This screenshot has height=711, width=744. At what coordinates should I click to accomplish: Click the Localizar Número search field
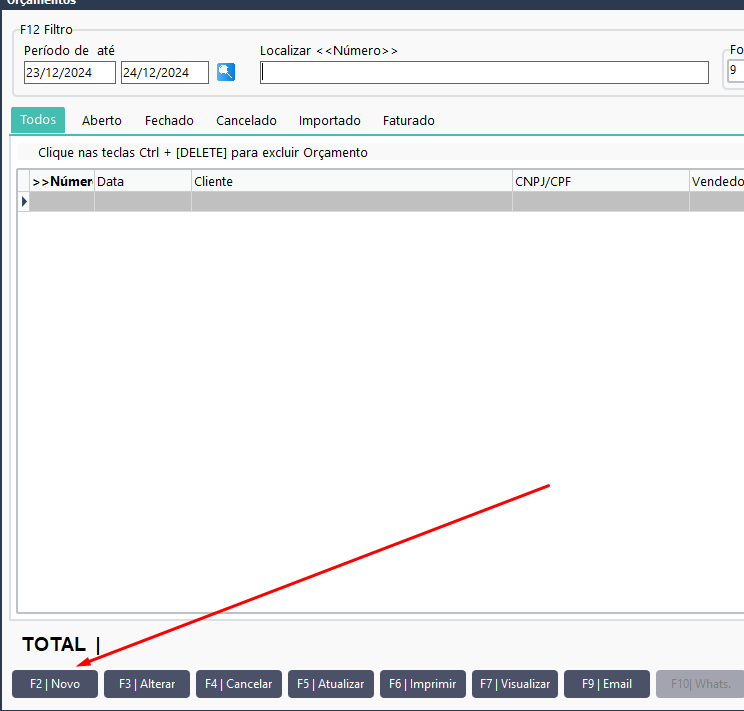(484, 73)
